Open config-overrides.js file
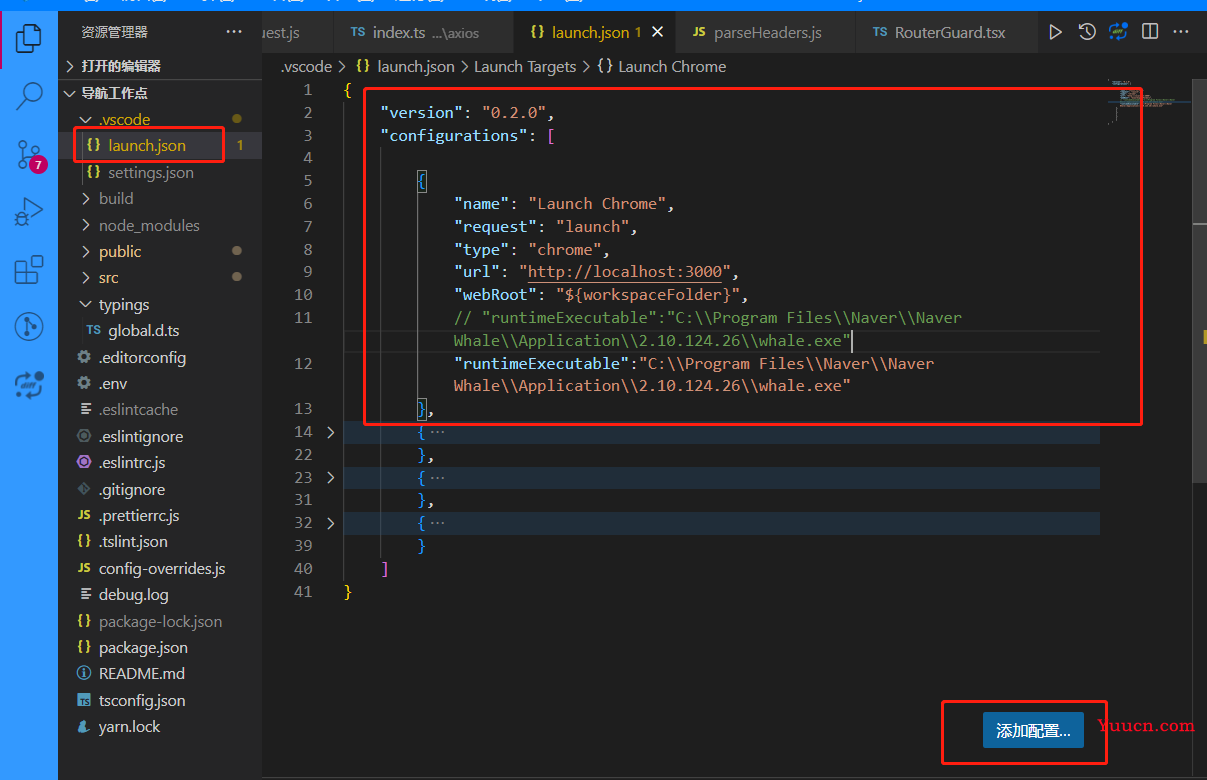 161,568
